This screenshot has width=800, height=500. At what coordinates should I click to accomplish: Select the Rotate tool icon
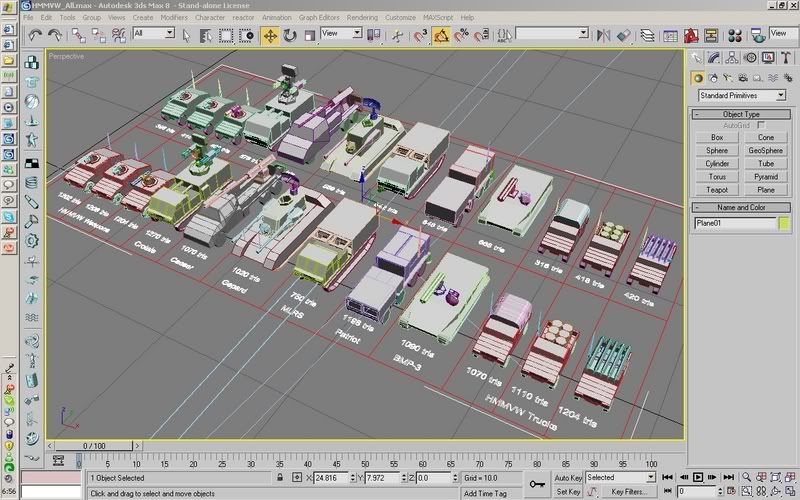click(x=291, y=34)
